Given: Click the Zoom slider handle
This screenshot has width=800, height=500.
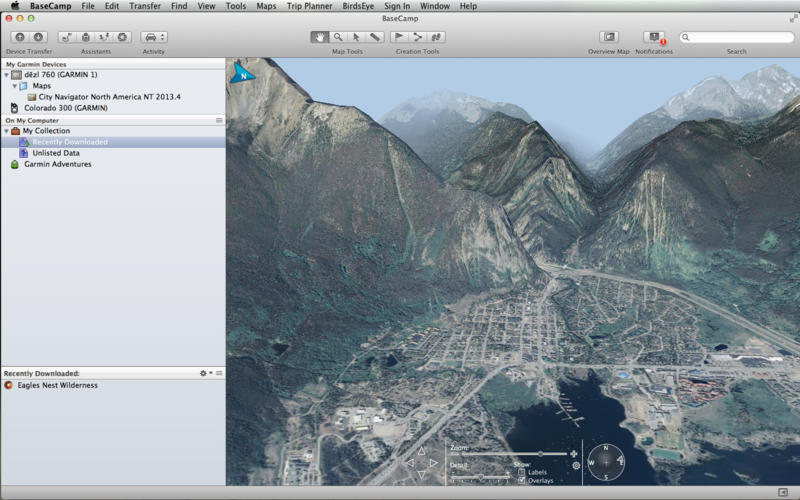Looking at the screenshot, I should (x=541, y=454).
